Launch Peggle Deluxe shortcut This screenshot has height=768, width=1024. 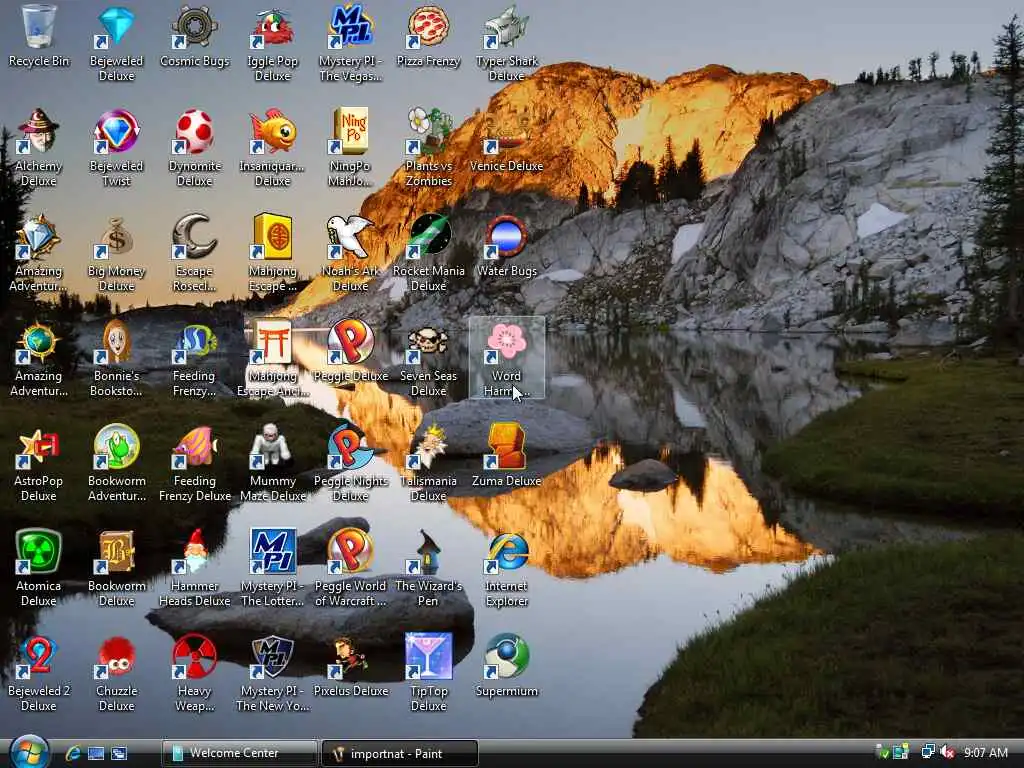click(x=351, y=351)
